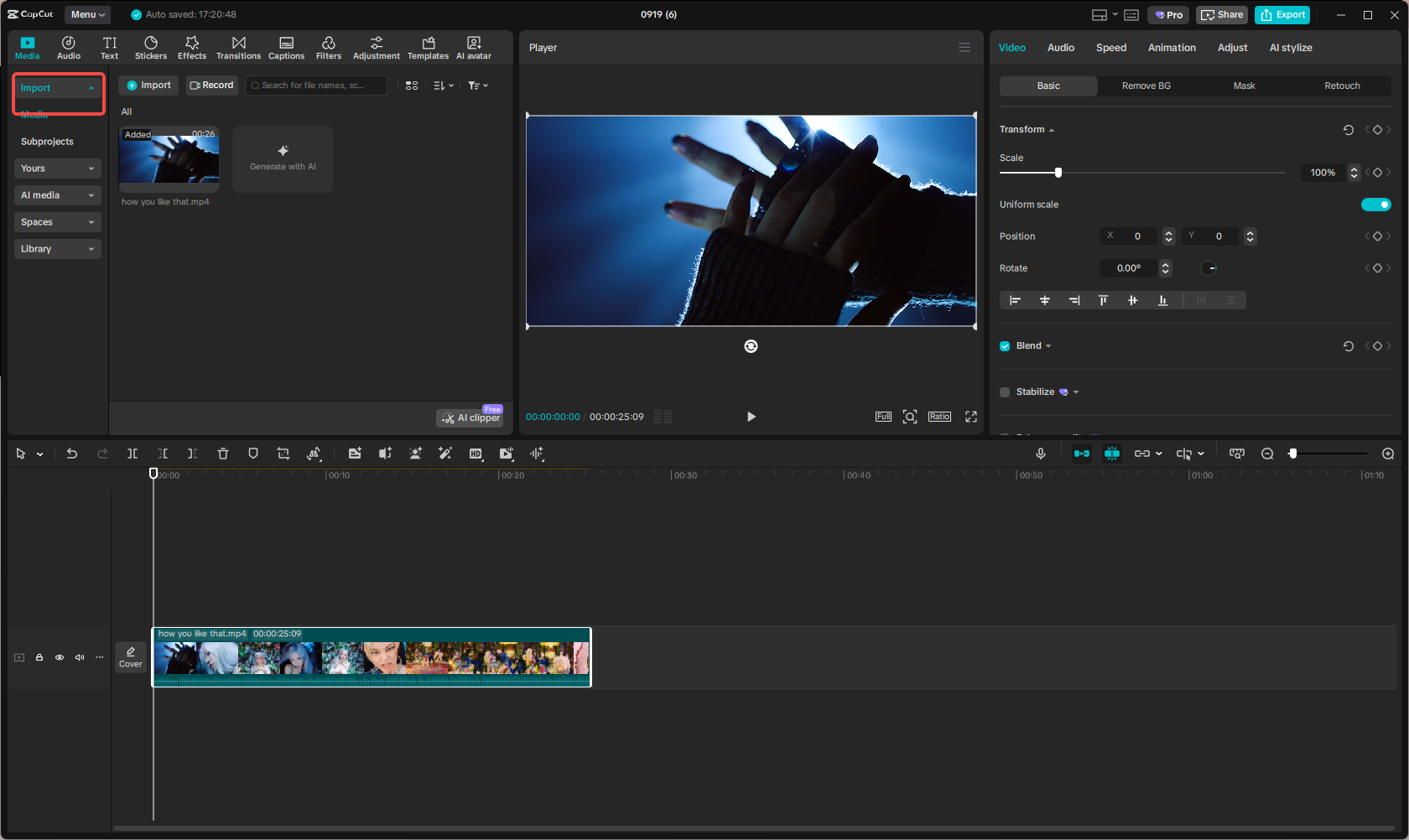This screenshot has height=840, width=1409.
Task: Switch to the Animation tab
Action: (1172, 48)
